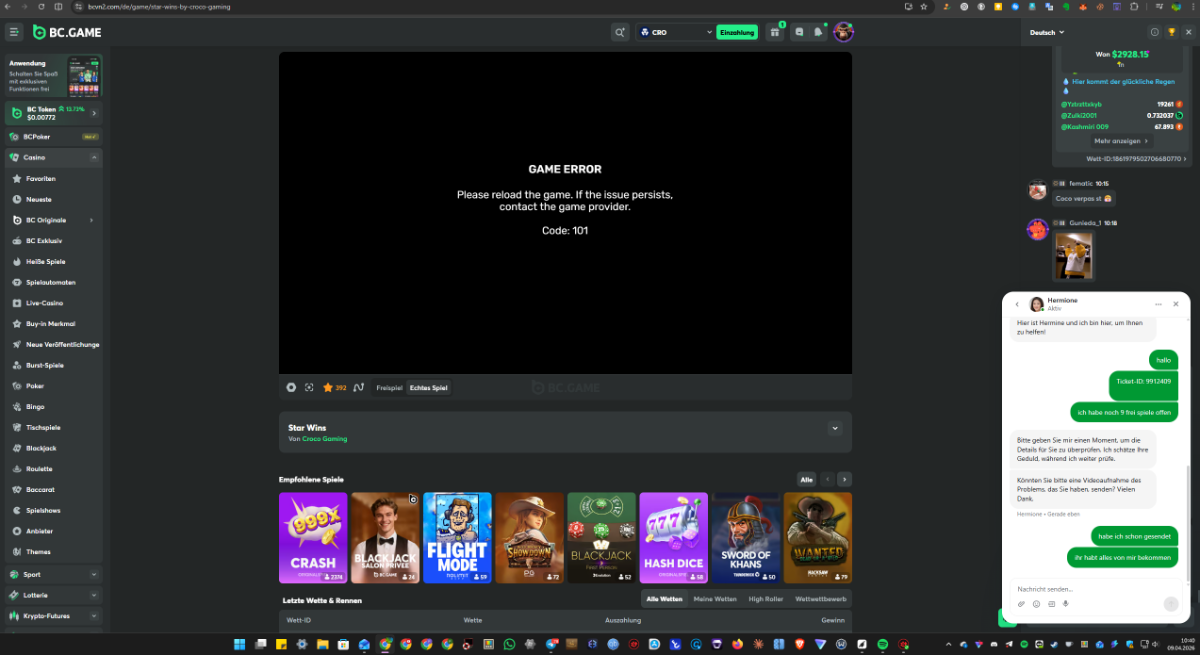Add game to favorites with star icon
Image resolution: width=1200 pixels, height=655 pixels.
(x=327, y=387)
